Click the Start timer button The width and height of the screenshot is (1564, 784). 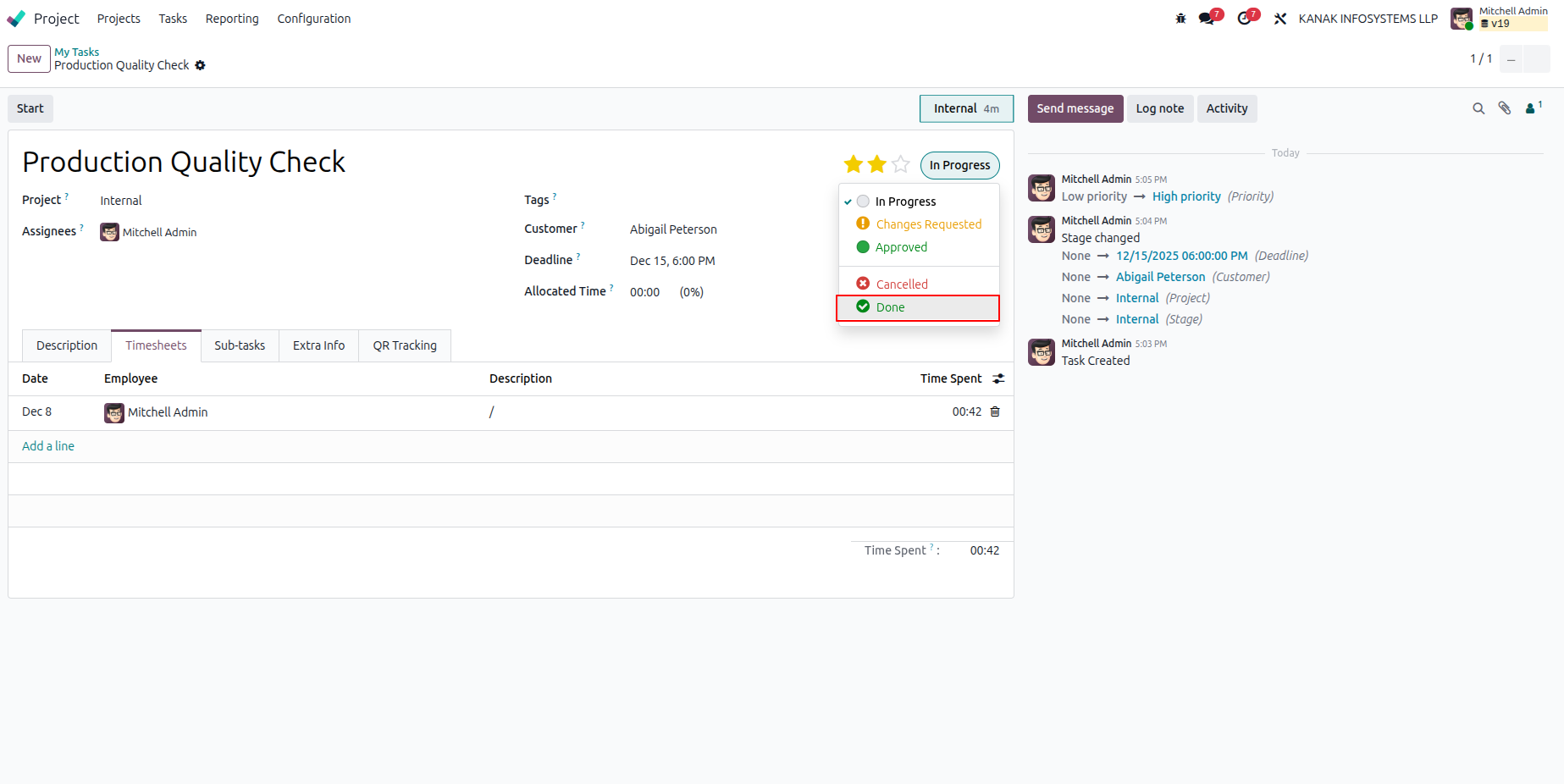point(30,108)
